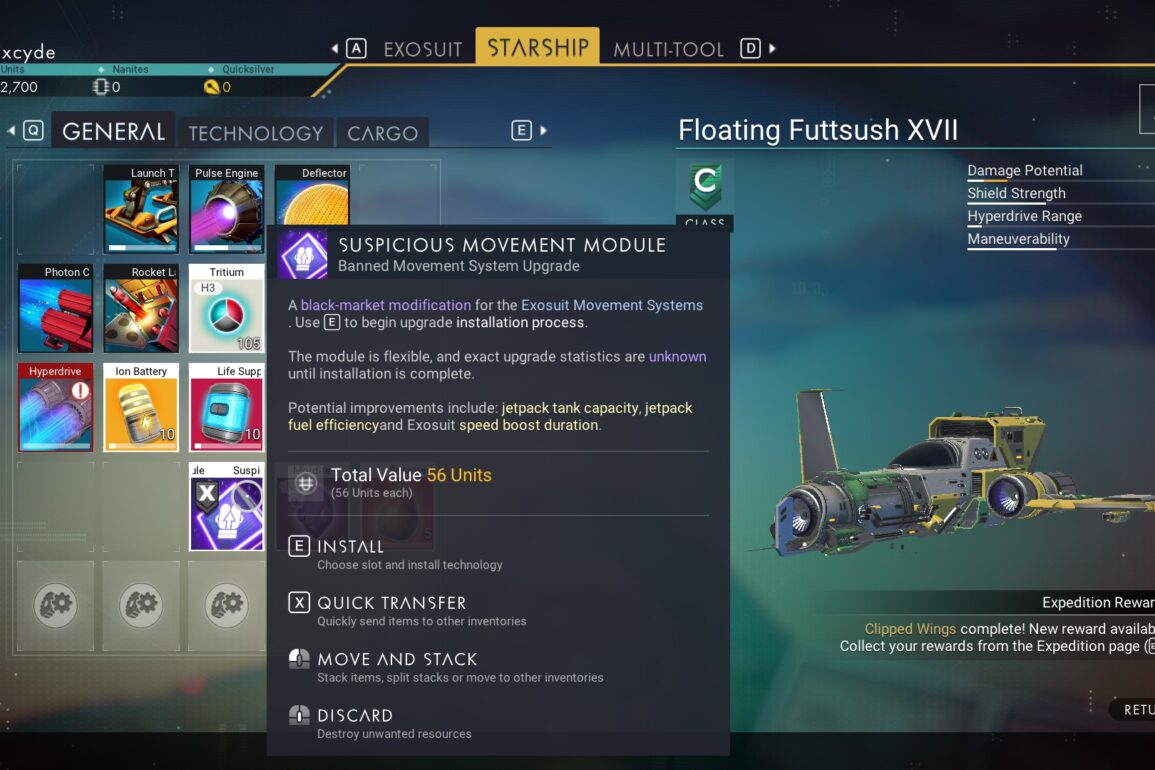Select the Tritium resource stack
The image size is (1155, 770).
point(226,308)
